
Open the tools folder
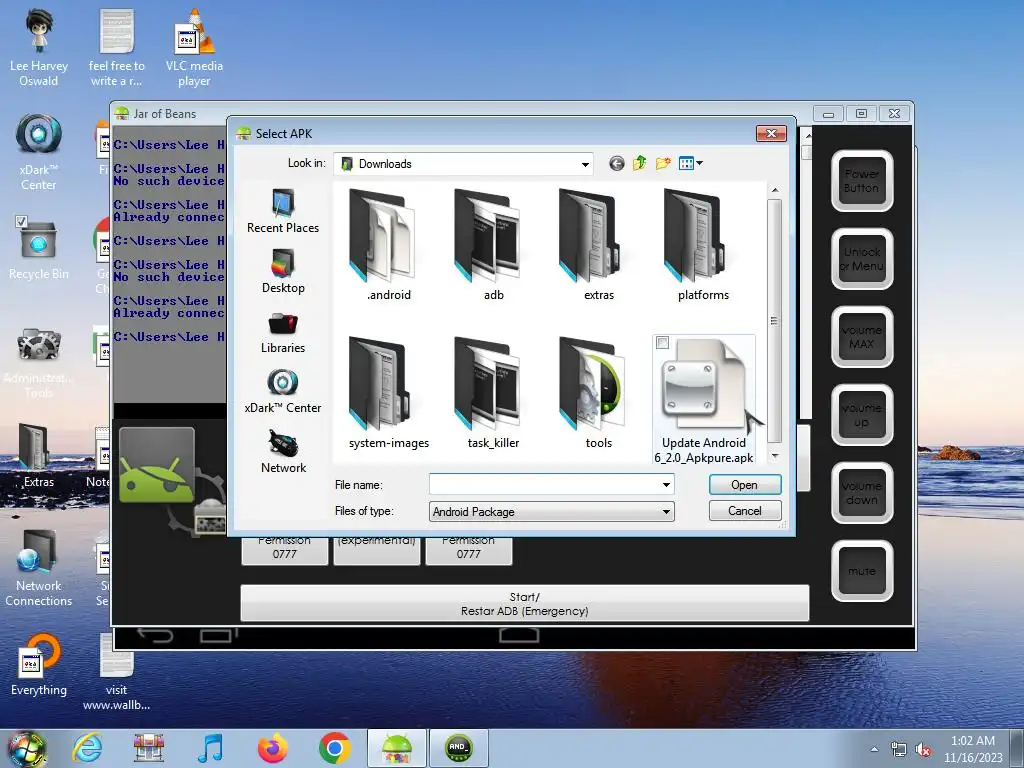pyautogui.click(x=598, y=393)
